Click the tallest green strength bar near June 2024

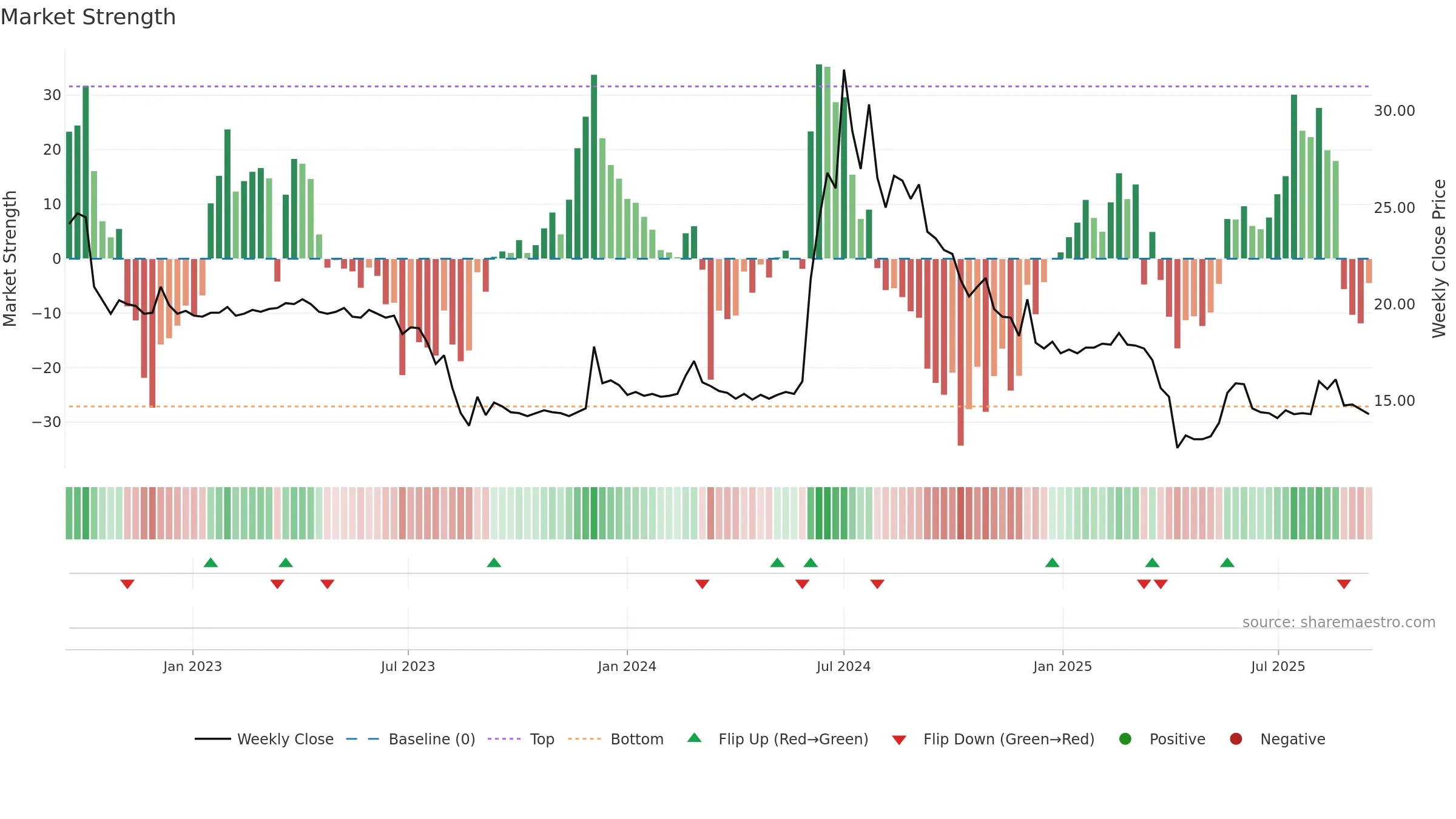point(819,161)
